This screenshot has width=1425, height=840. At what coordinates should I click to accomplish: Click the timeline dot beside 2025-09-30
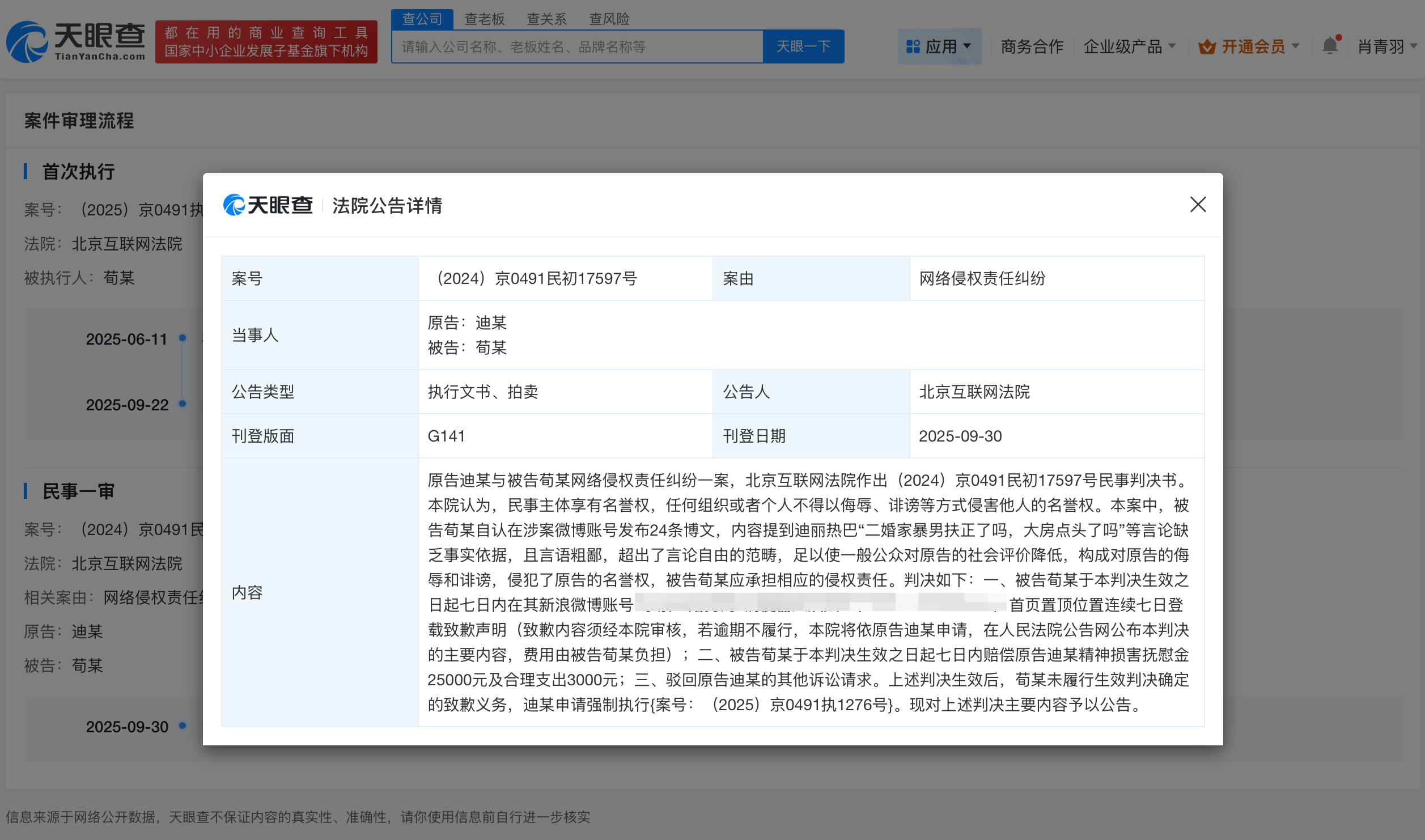[183, 726]
